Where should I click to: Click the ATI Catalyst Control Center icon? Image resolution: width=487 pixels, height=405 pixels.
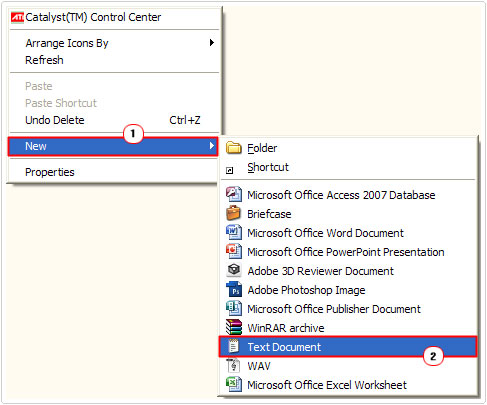click(x=17, y=17)
